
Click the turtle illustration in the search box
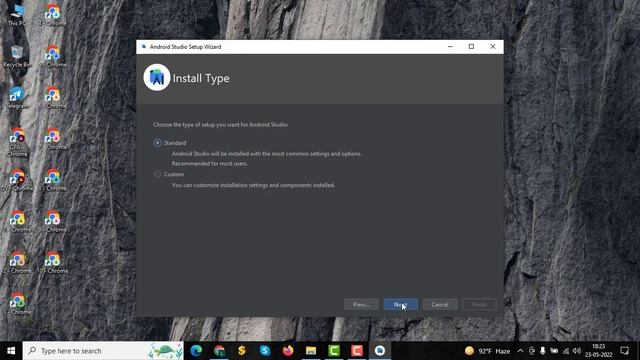click(166, 351)
